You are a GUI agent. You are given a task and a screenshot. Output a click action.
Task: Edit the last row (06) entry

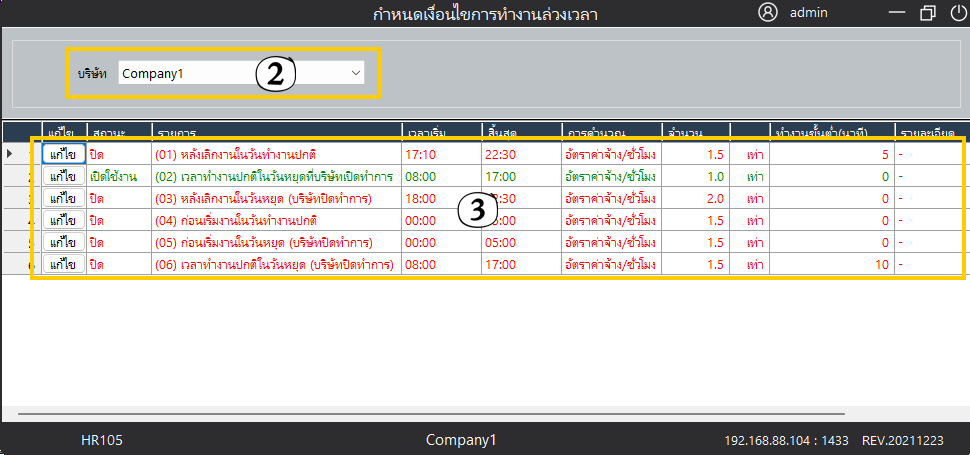(63, 264)
